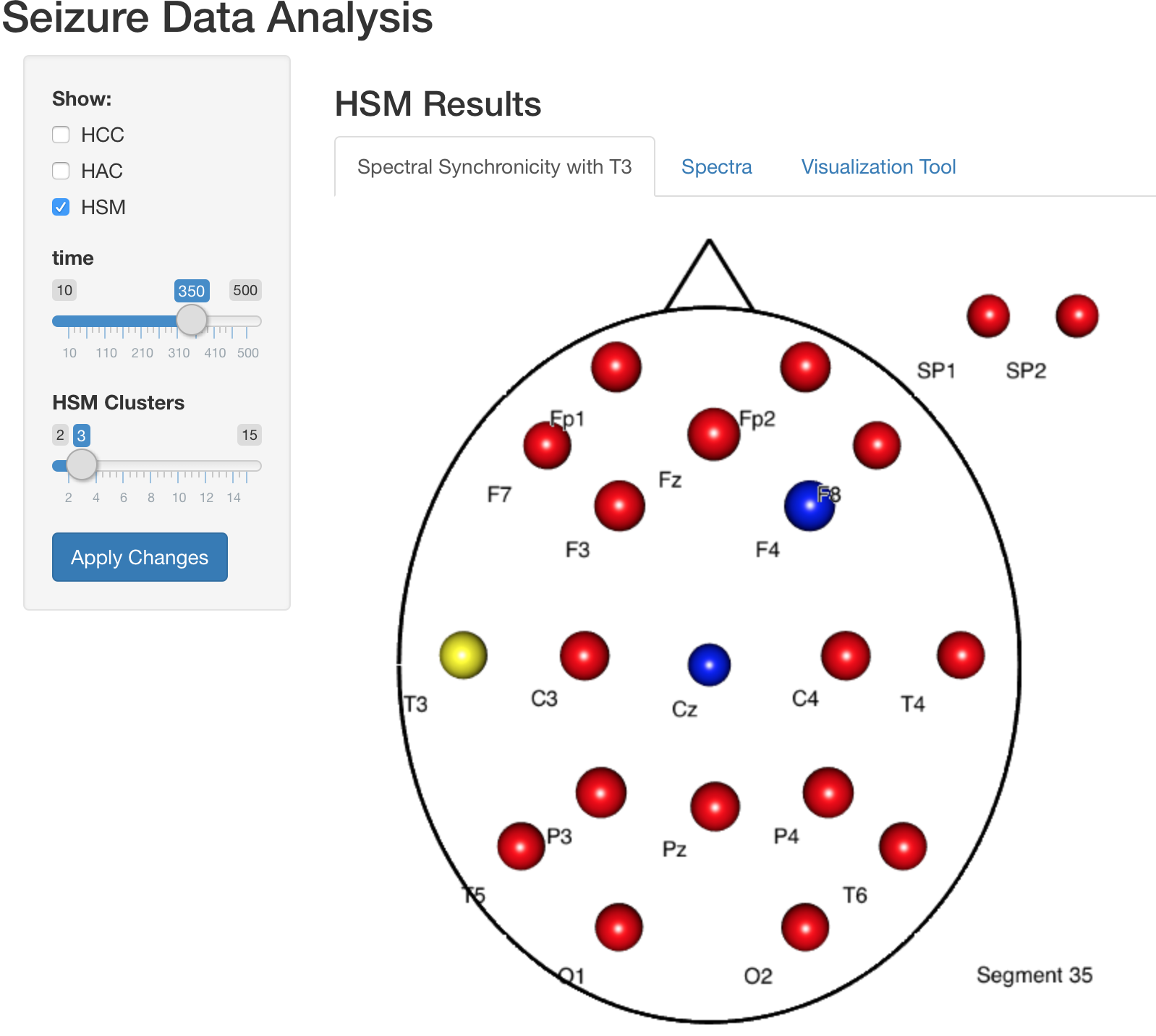The width and height of the screenshot is (1156, 1036).
Task: Enable the HCC checkbox
Action: pos(61,135)
